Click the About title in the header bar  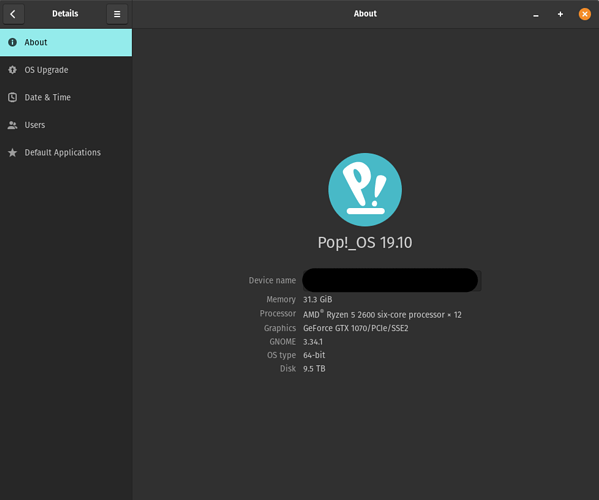(x=365, y=14)
